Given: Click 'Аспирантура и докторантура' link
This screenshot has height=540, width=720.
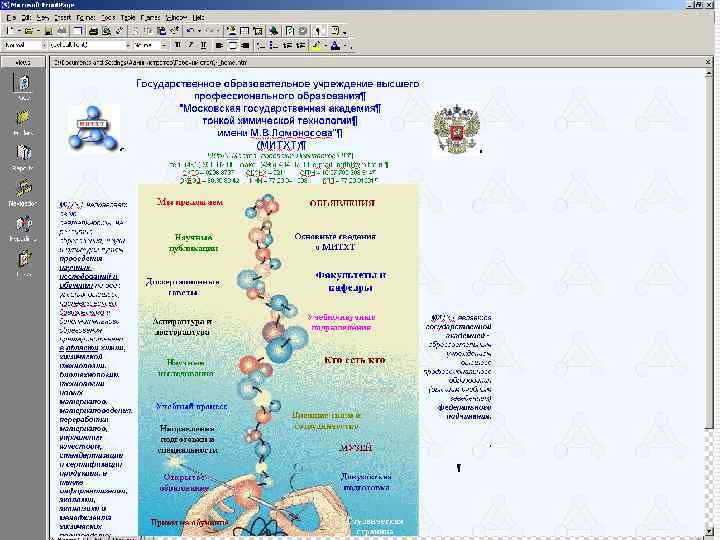Looking at the screenshot, I should coord(182,326).
